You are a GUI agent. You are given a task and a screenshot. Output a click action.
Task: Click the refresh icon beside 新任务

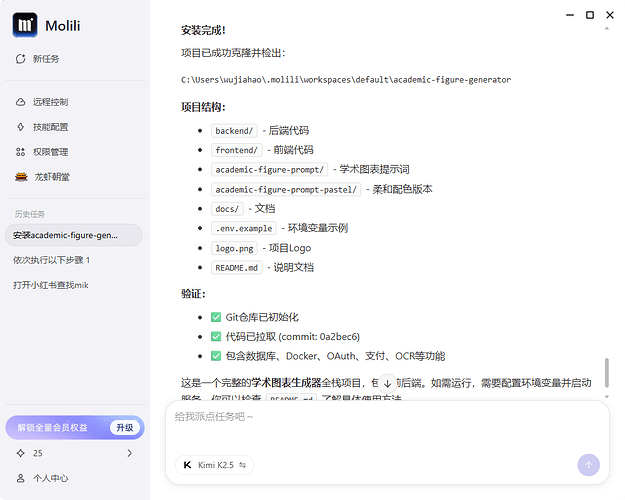(21, 59)
